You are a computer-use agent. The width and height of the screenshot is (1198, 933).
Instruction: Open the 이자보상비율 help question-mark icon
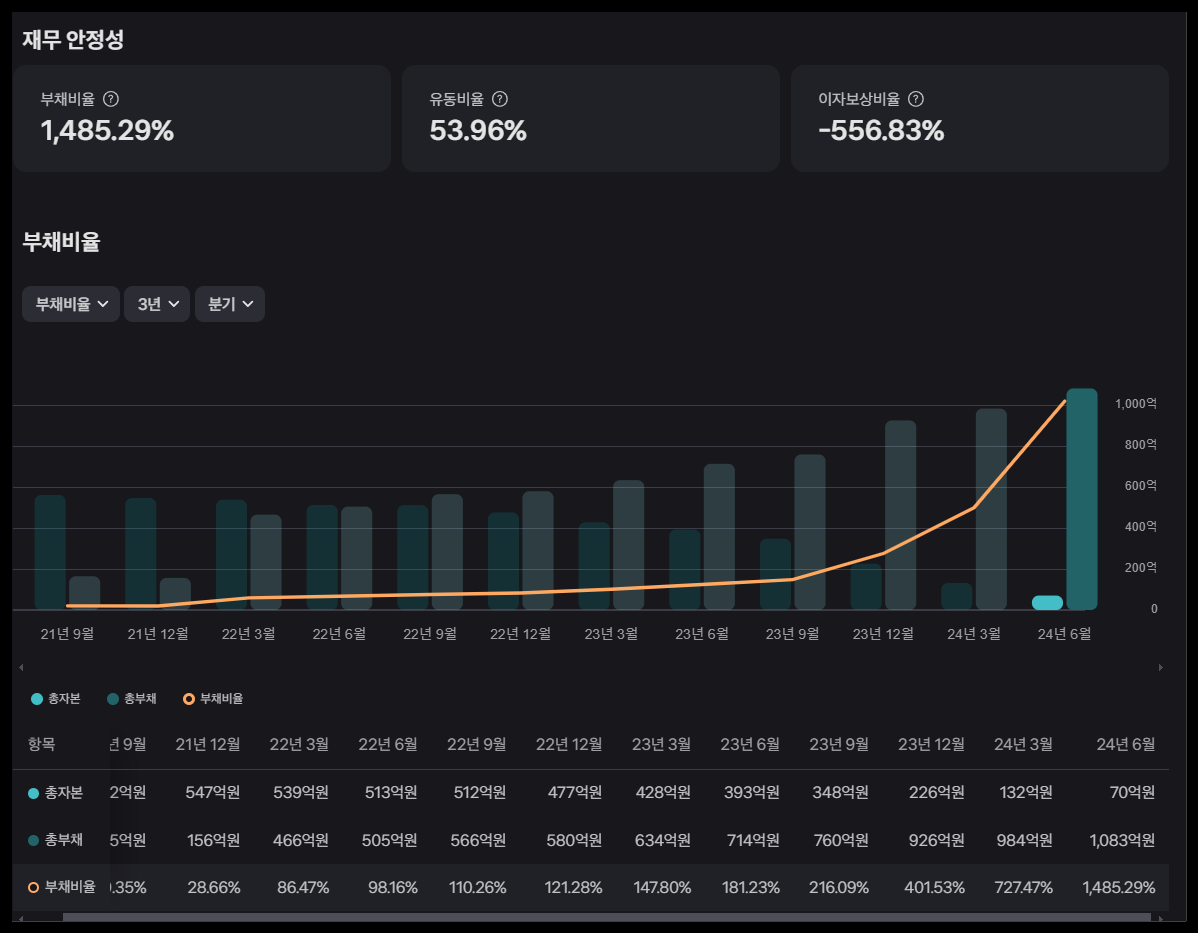(x=915, y=99)
